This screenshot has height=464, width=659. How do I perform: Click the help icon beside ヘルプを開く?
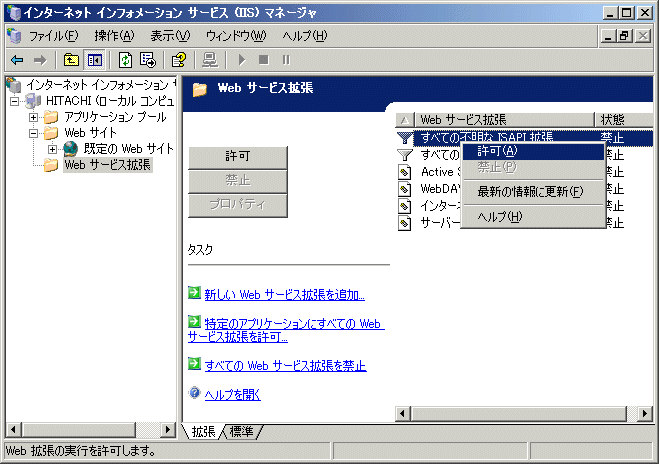coord(194,393)
